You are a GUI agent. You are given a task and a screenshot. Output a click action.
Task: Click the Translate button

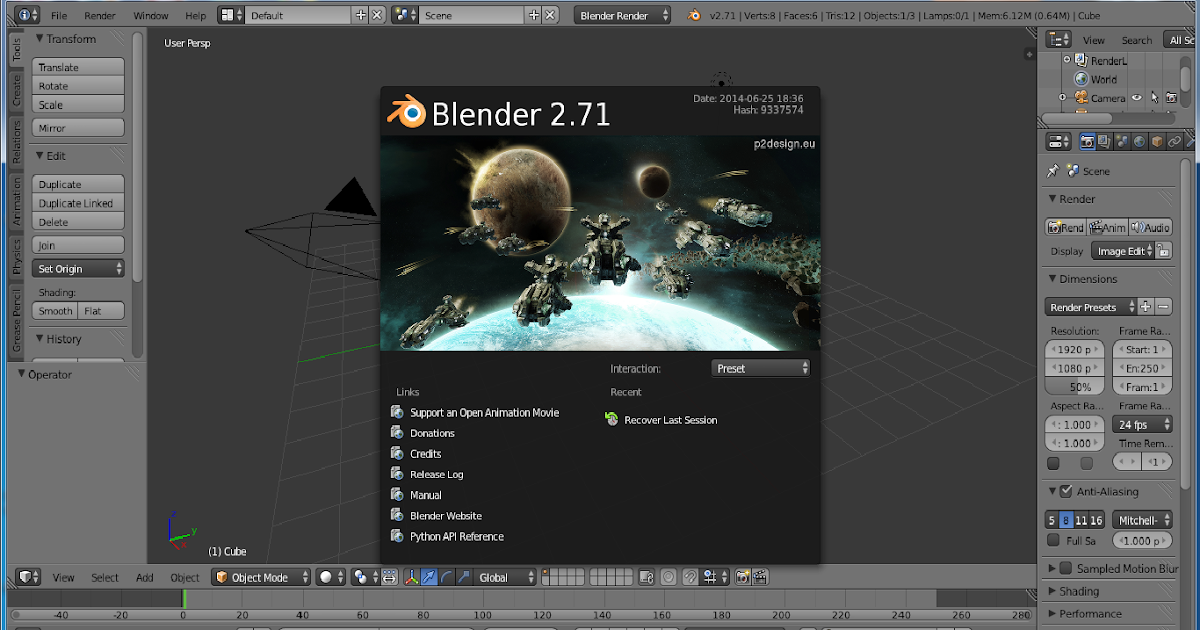point(79,67)
